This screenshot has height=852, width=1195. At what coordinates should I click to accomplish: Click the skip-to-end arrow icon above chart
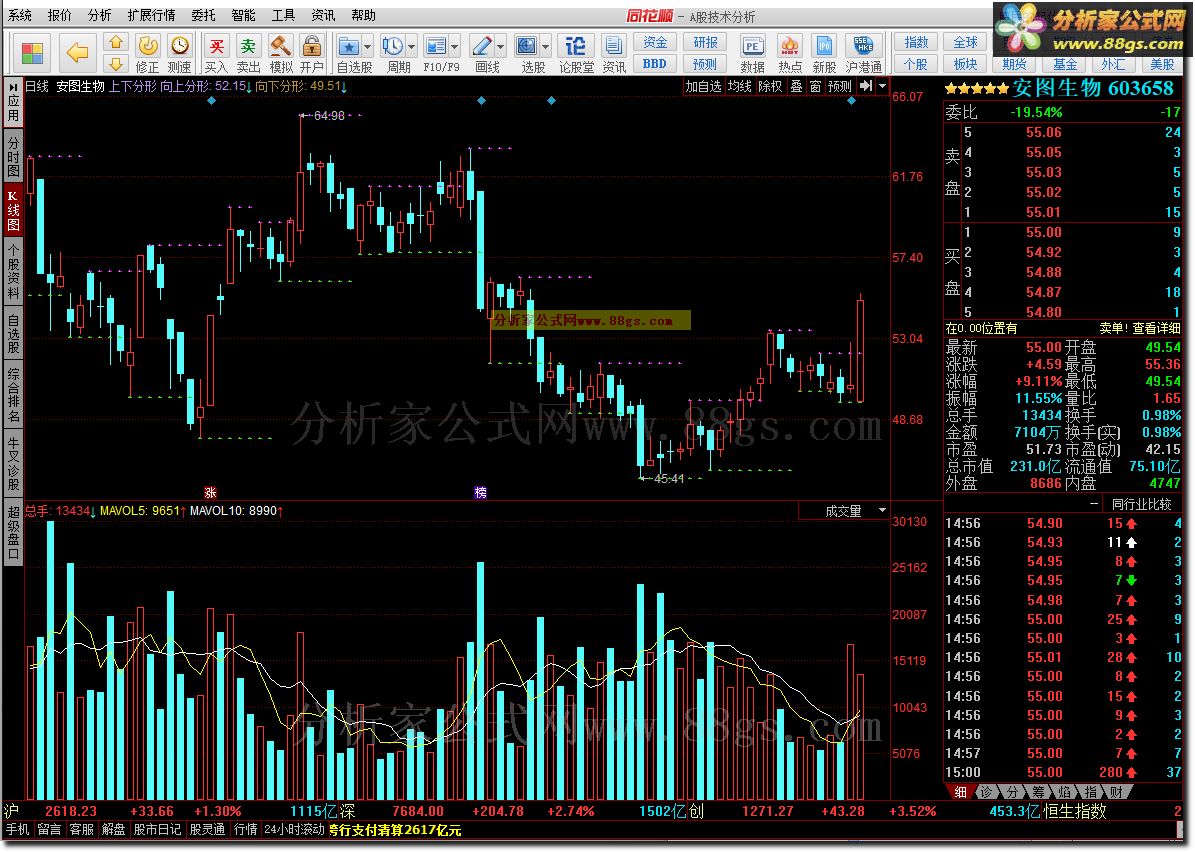pyautogui.click(x=866, y=86)
